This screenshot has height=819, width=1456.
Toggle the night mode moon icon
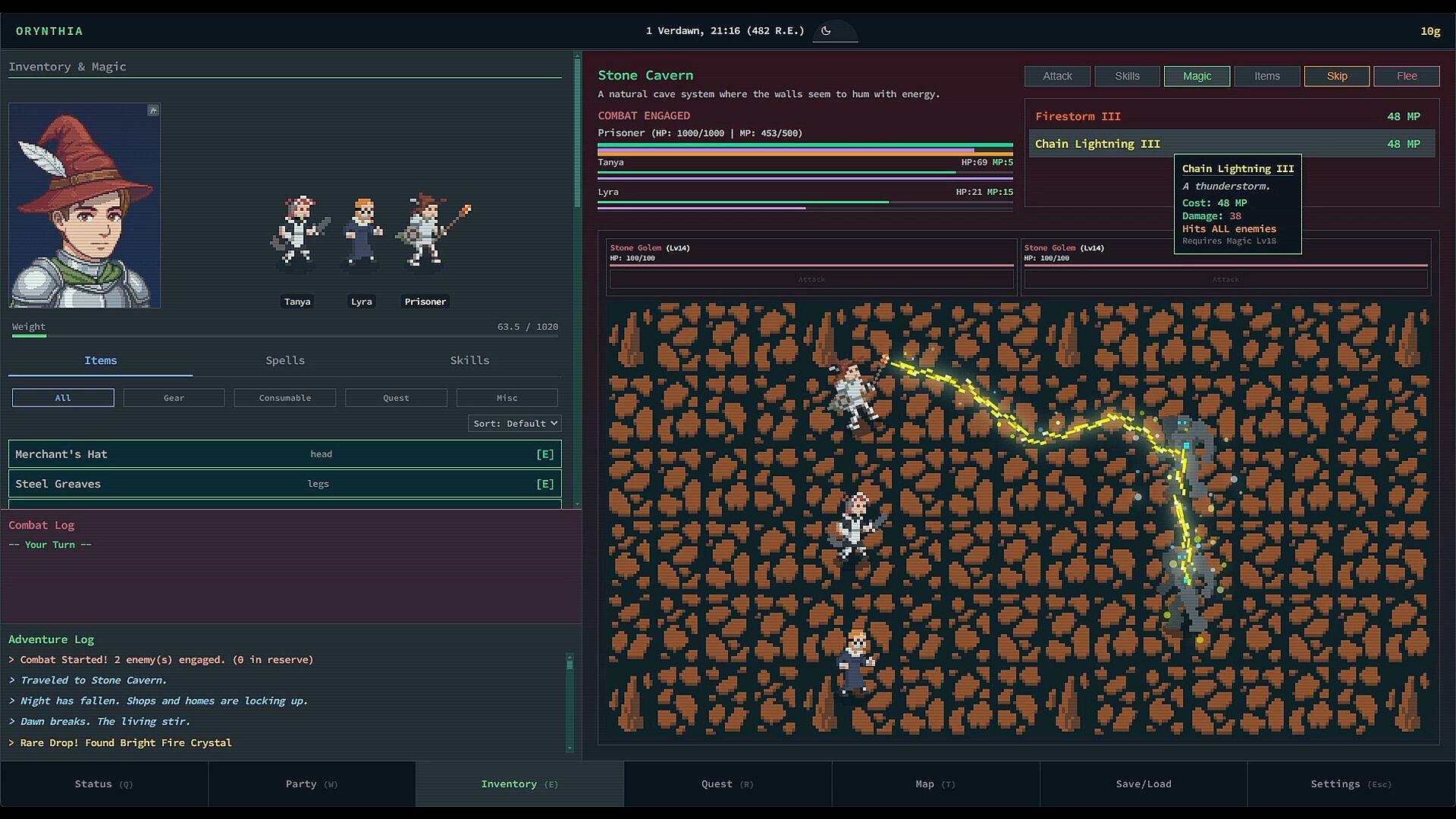pos(826,31)
